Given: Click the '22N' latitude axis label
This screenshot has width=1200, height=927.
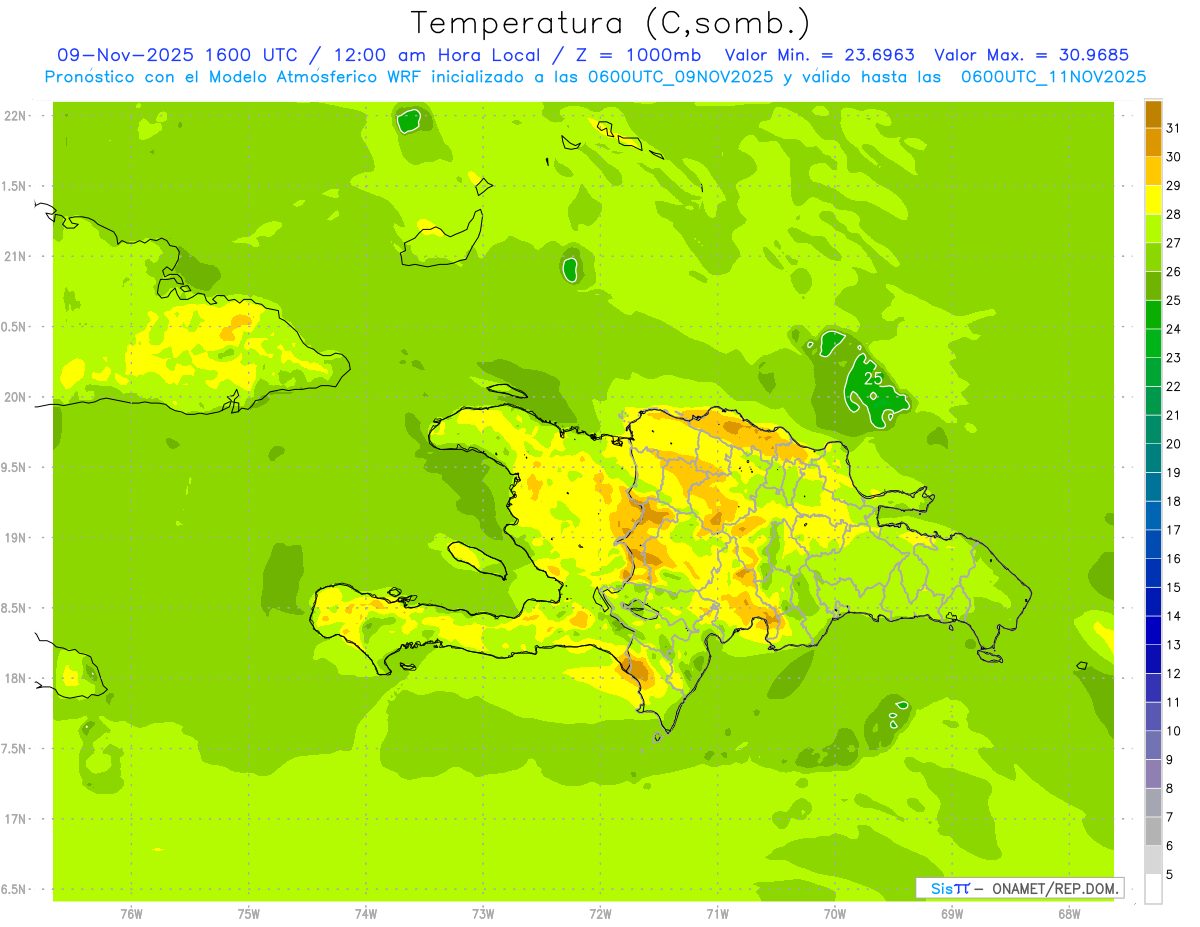Looking at the screenshot, I should [x=16, y=116].
